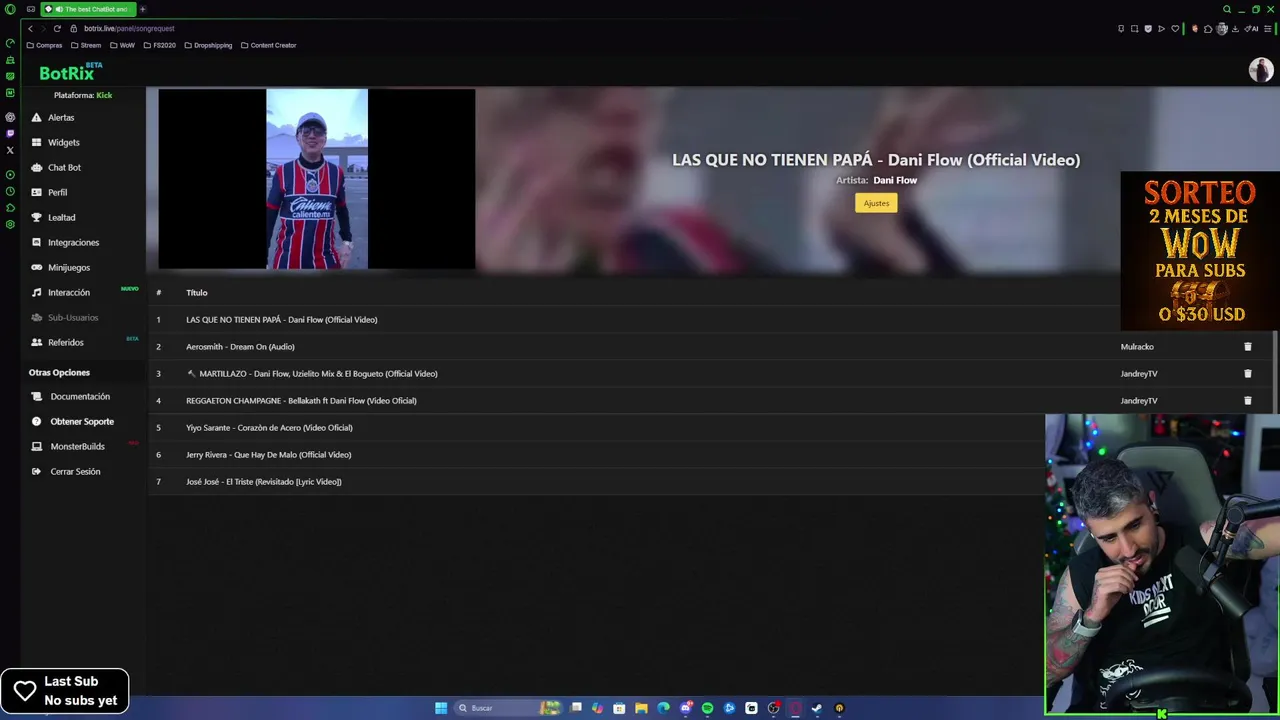Click the Integraciones sidebar icon
This screenshot has width=1280, height=720.
pyautogui.click(x=37, y=243)
